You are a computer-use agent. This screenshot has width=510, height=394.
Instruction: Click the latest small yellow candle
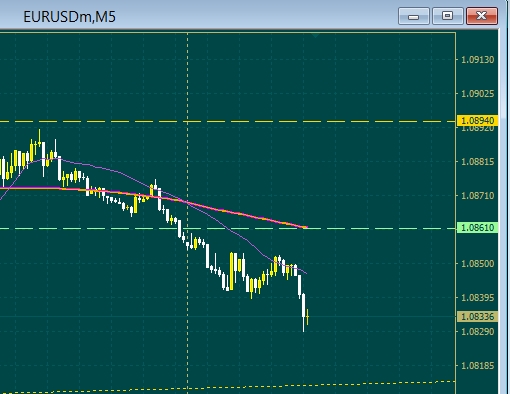click(x=307, y=317)
